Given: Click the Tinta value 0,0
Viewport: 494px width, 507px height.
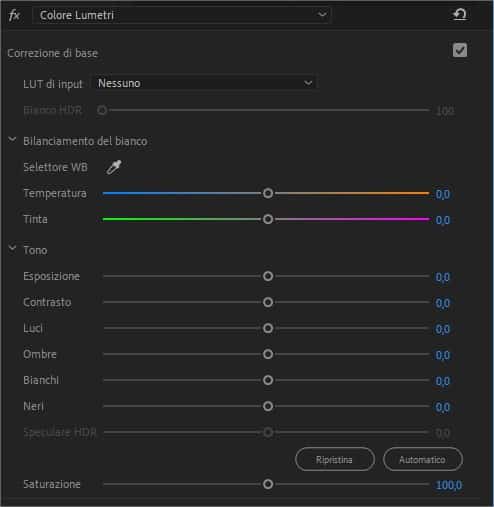Looking at the screenshot, I should pyautogui.click(x=443, y=220).
